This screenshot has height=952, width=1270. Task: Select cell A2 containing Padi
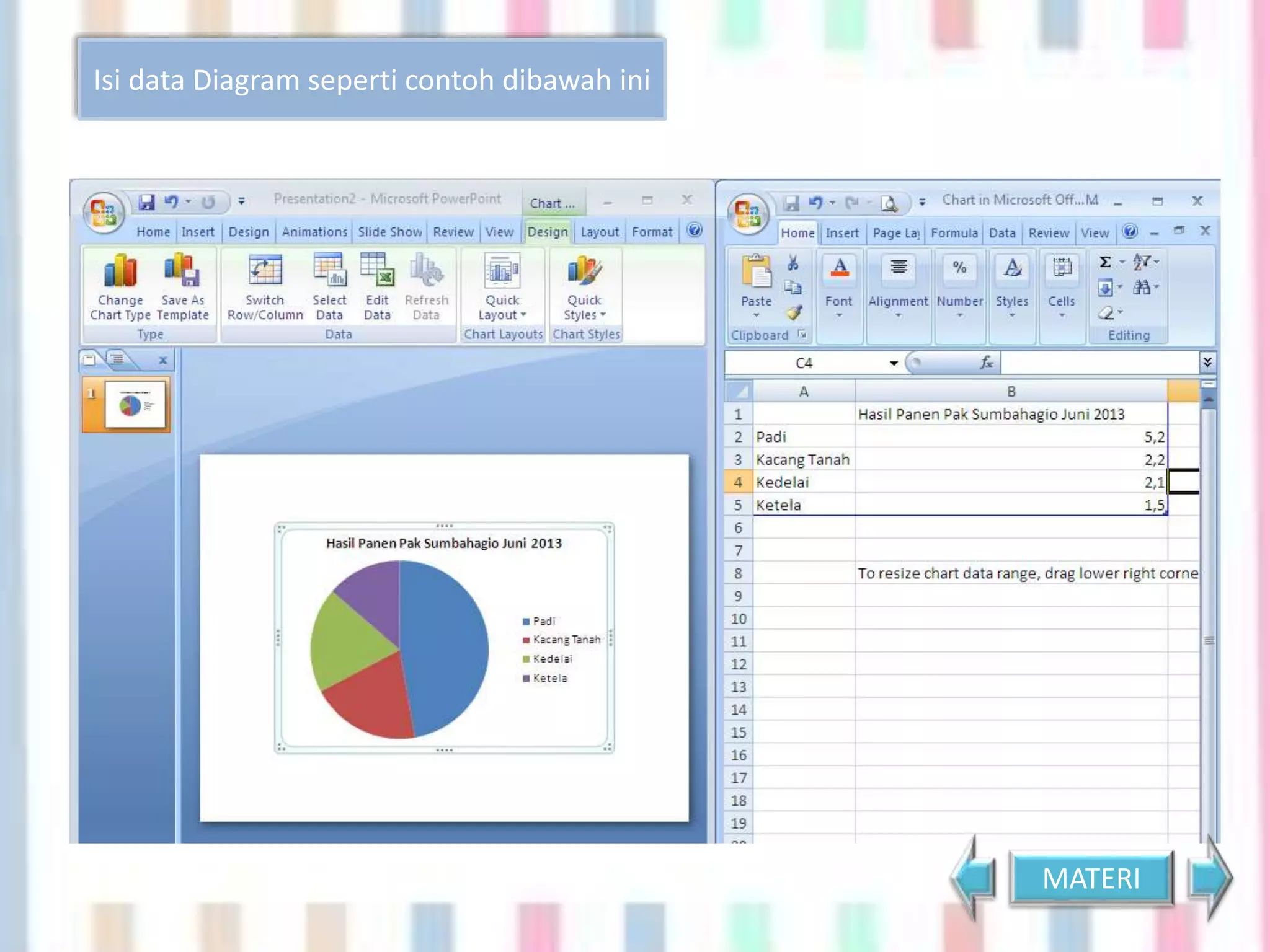click(x=804, y=437)
